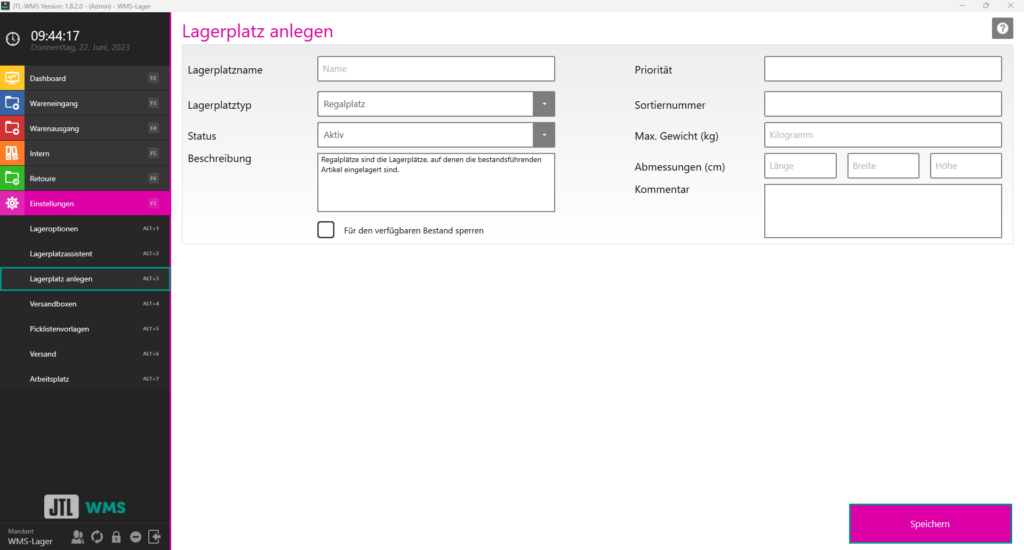Viewport: 1024px width, 550px height.
Task: Open the Dashboard menu entry
Action: pyautogui.click(x=85, y=78)
